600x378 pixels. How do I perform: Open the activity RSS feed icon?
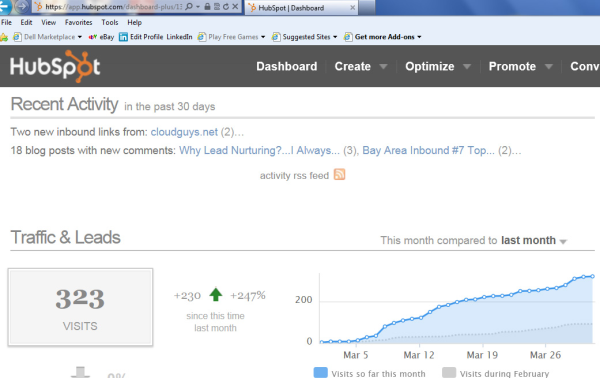(339, 174)
